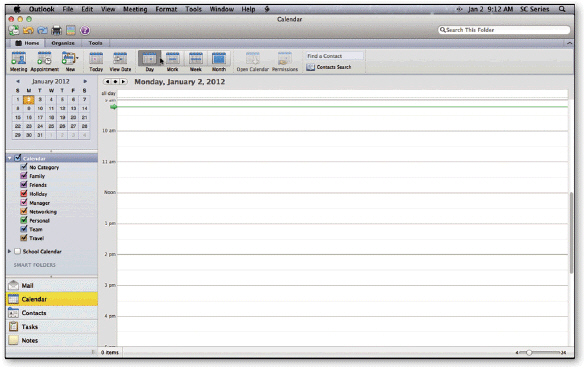Open the Apple menu
Viewport: 585px width, 369px height.
click(16, 9)
